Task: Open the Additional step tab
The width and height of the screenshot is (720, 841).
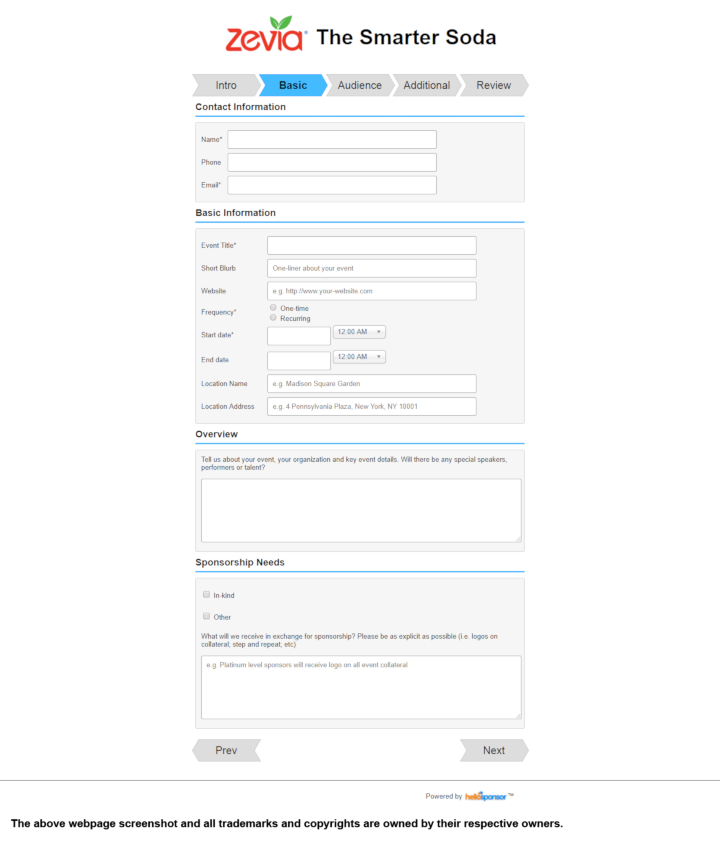Action: coord(426,85)
